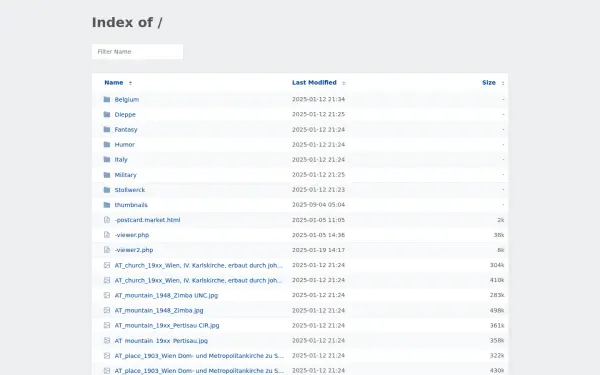Open the Italy folder link
The height and width of the screenshot is (375, 600).
click(x=121, y=160)
